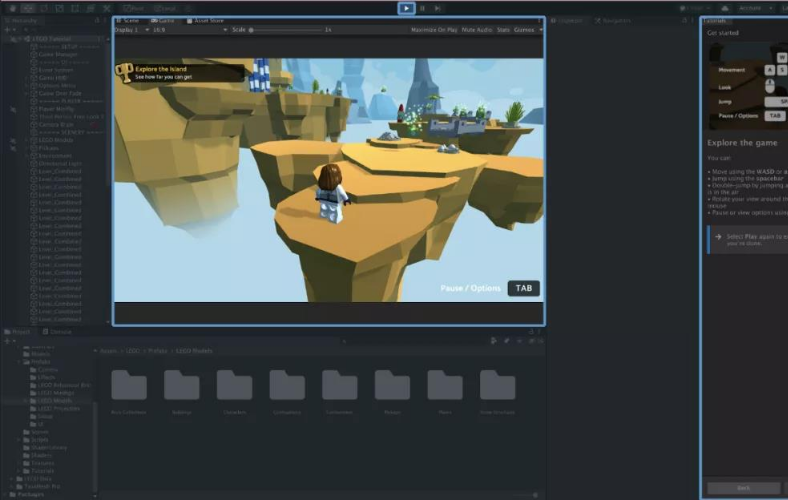Click the Pause button in the toolbar
This screenshot has width=788, height=500.
click(422, 8)
